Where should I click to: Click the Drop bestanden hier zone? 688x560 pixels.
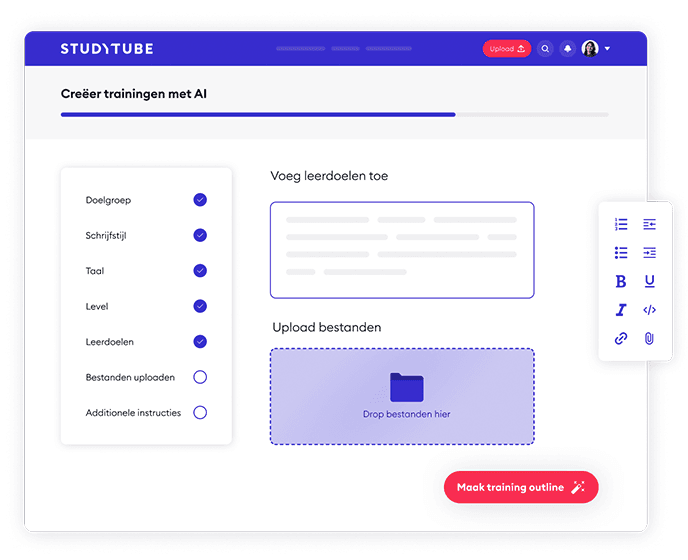402,396
